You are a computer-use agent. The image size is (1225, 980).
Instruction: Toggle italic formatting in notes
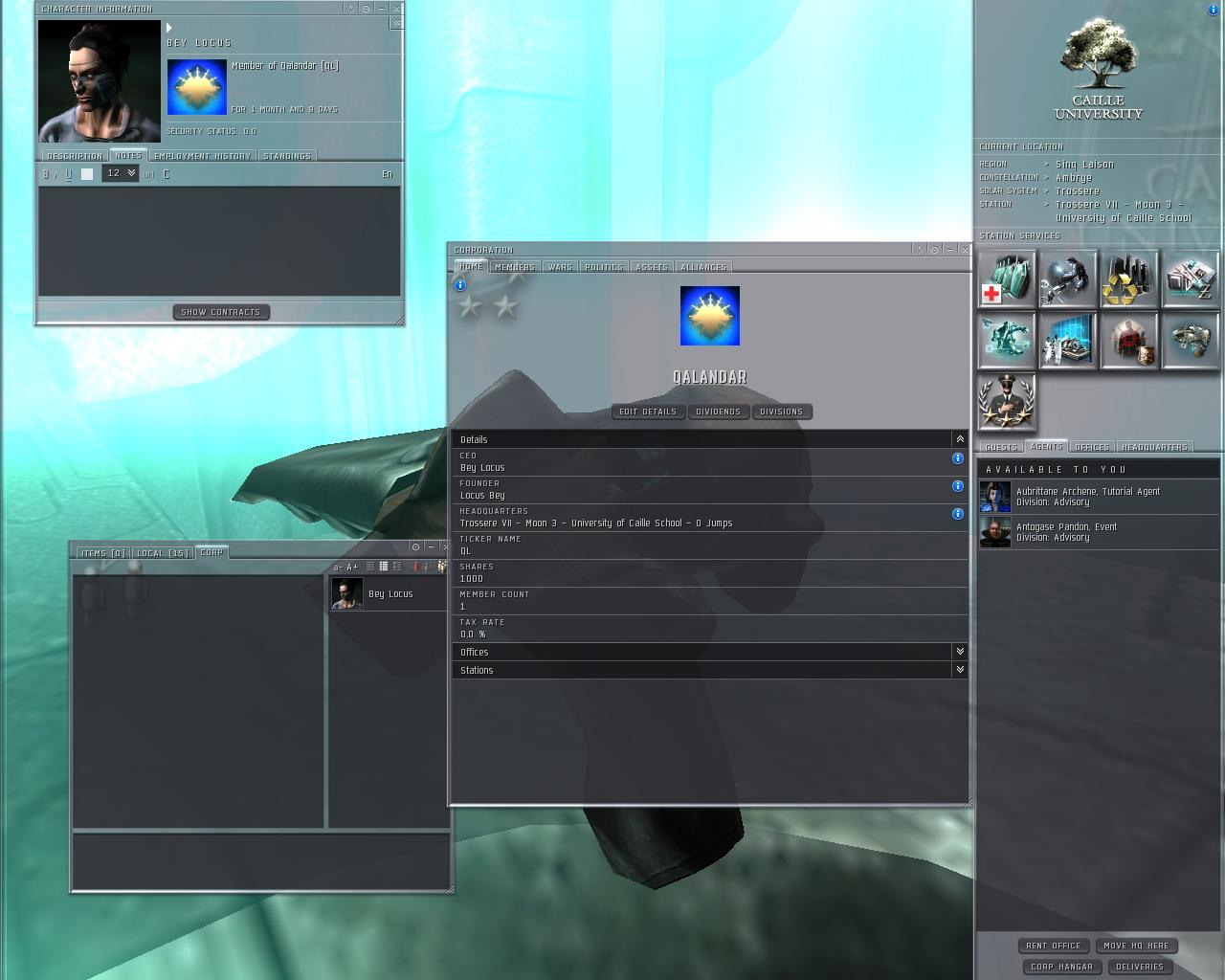56,174
